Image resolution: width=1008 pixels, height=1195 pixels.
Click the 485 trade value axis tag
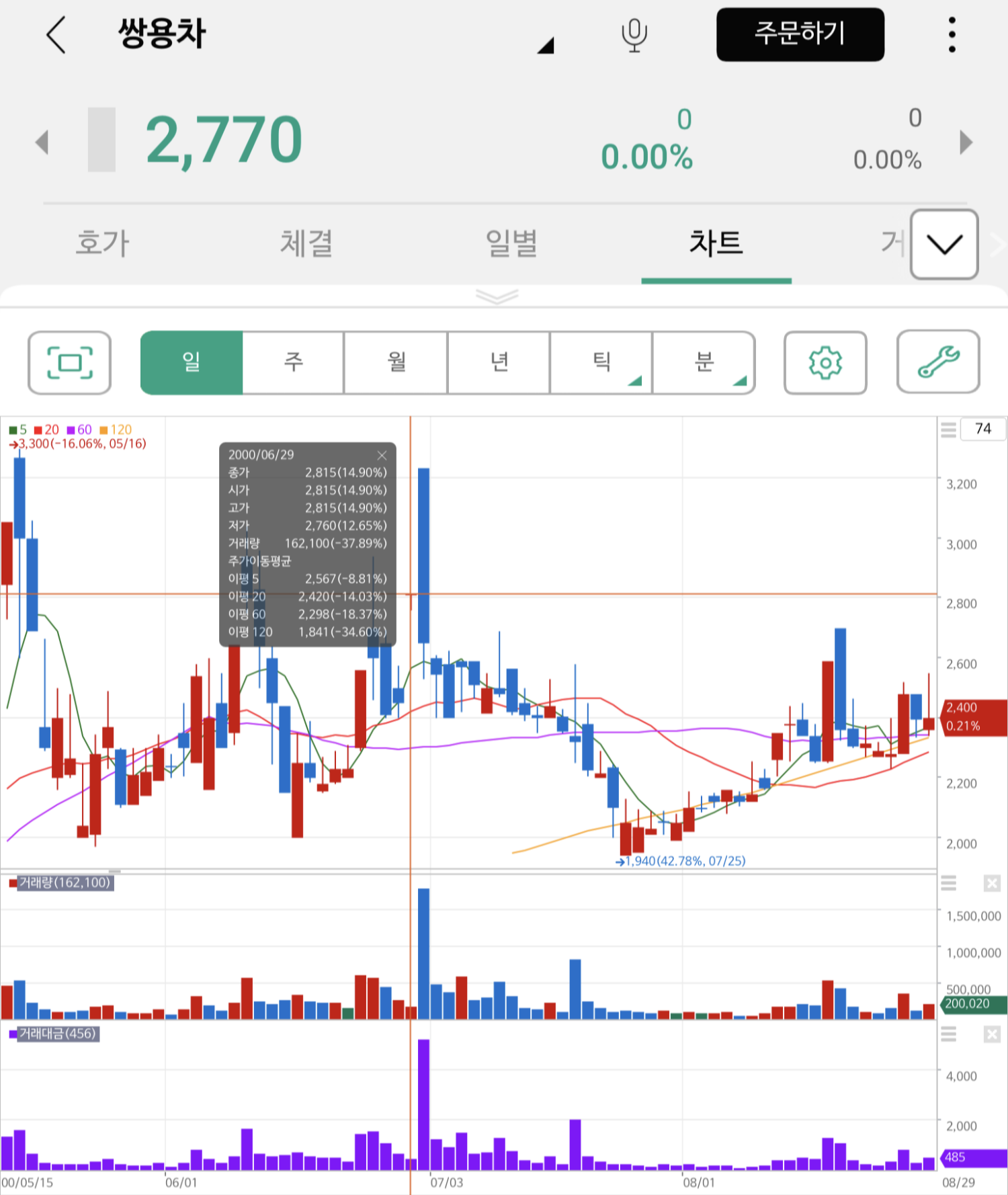tap(974, 1157)
